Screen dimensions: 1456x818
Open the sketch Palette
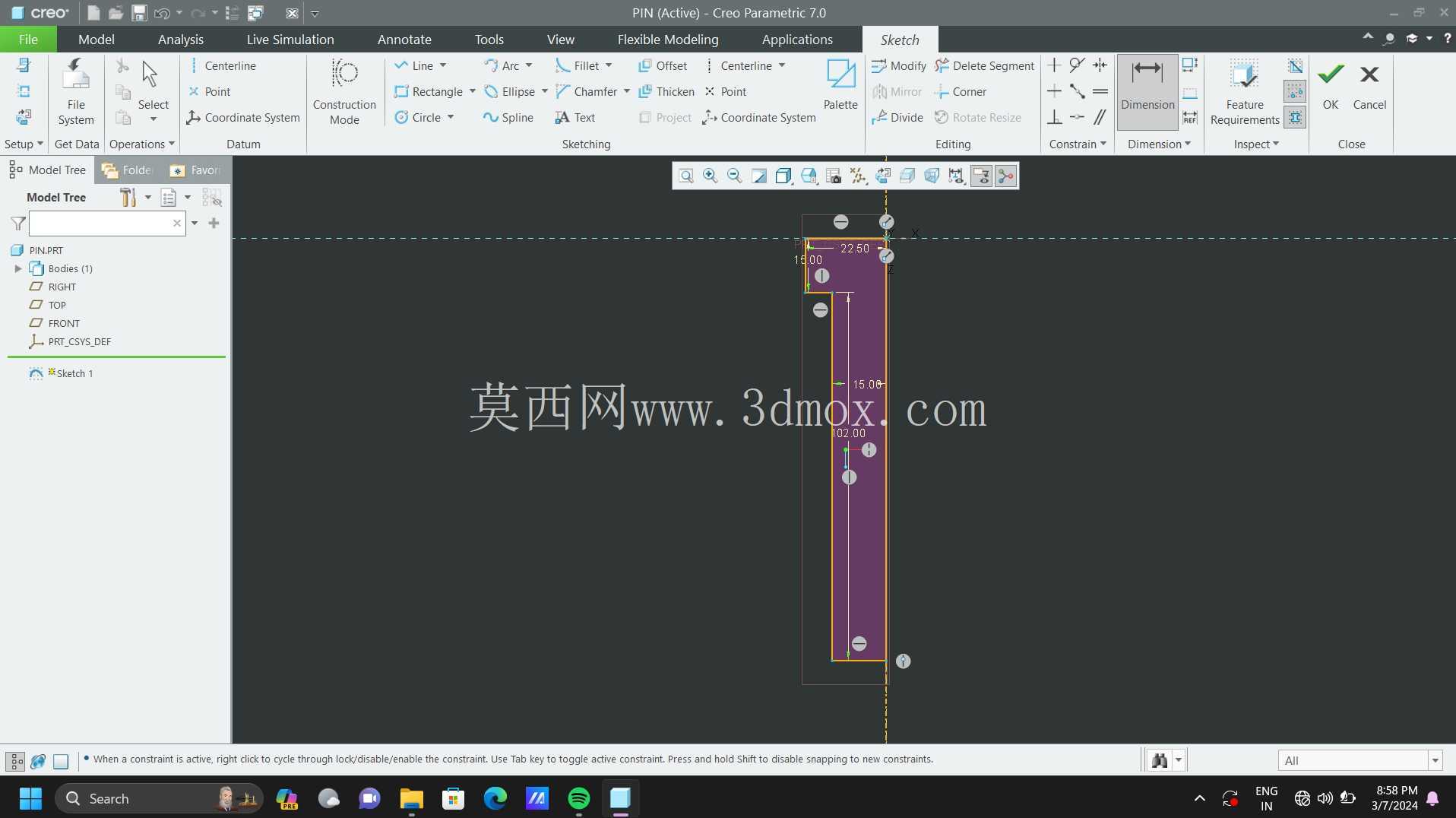point(840,85)
